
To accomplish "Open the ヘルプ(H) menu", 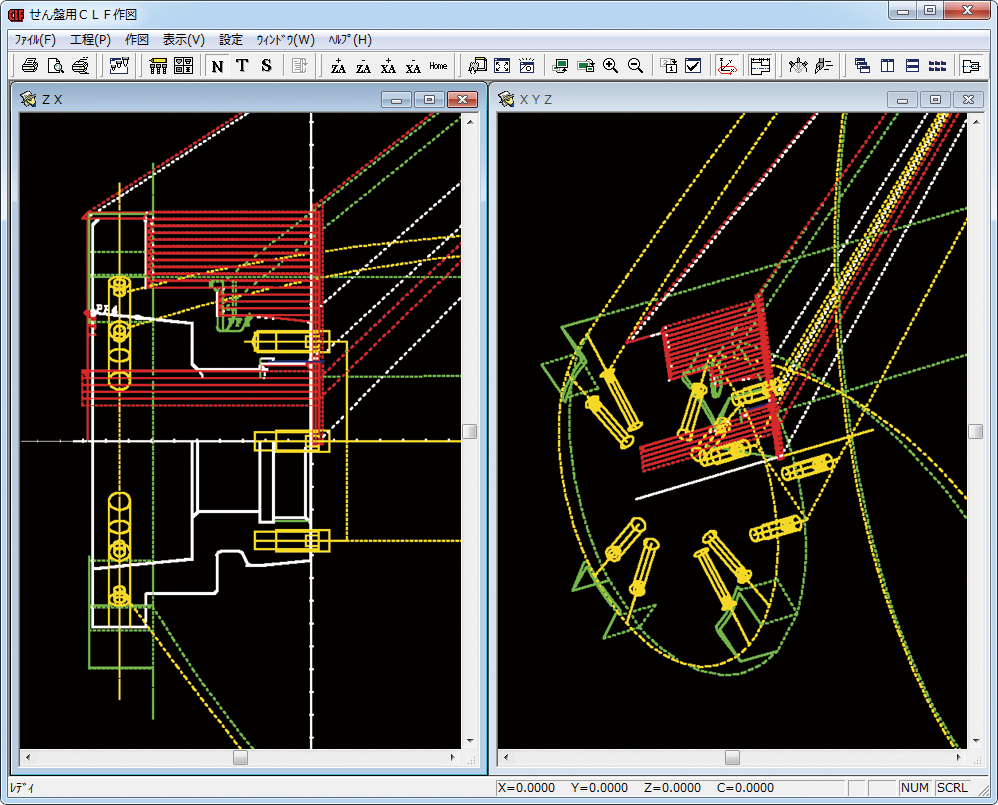I will [350, 39].
